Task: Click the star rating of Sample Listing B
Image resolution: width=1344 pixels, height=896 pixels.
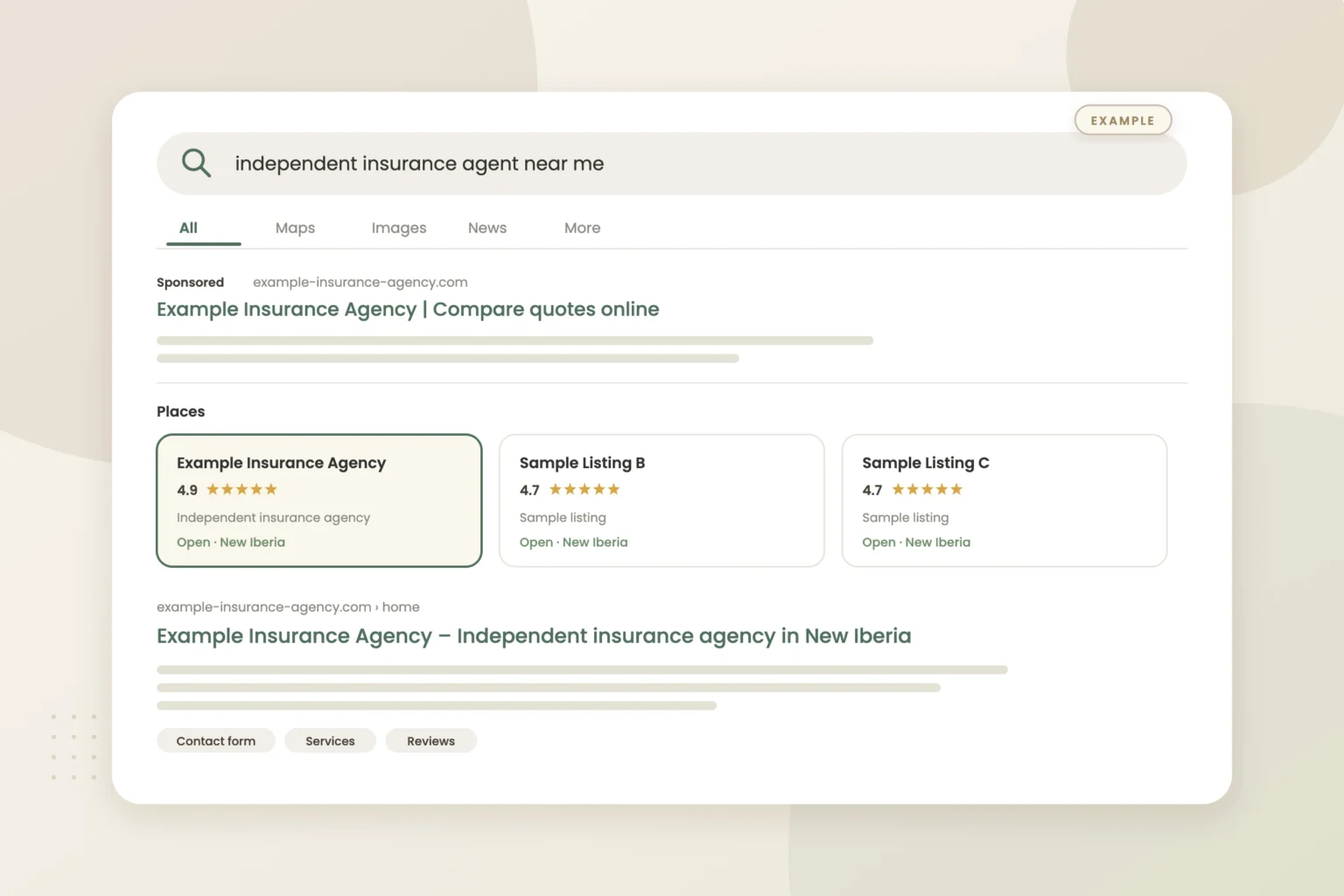Action: 570,489
